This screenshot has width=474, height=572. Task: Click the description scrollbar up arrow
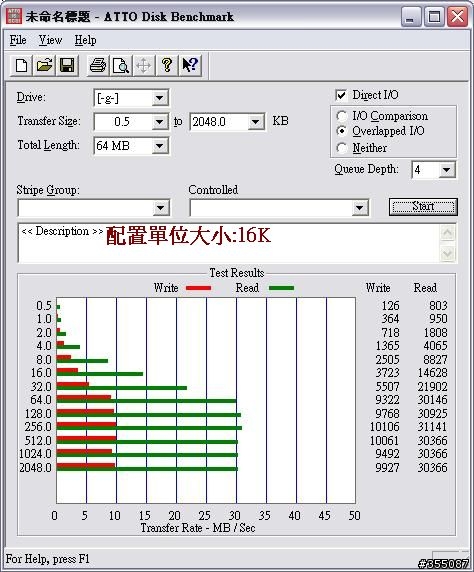(448, 233)
